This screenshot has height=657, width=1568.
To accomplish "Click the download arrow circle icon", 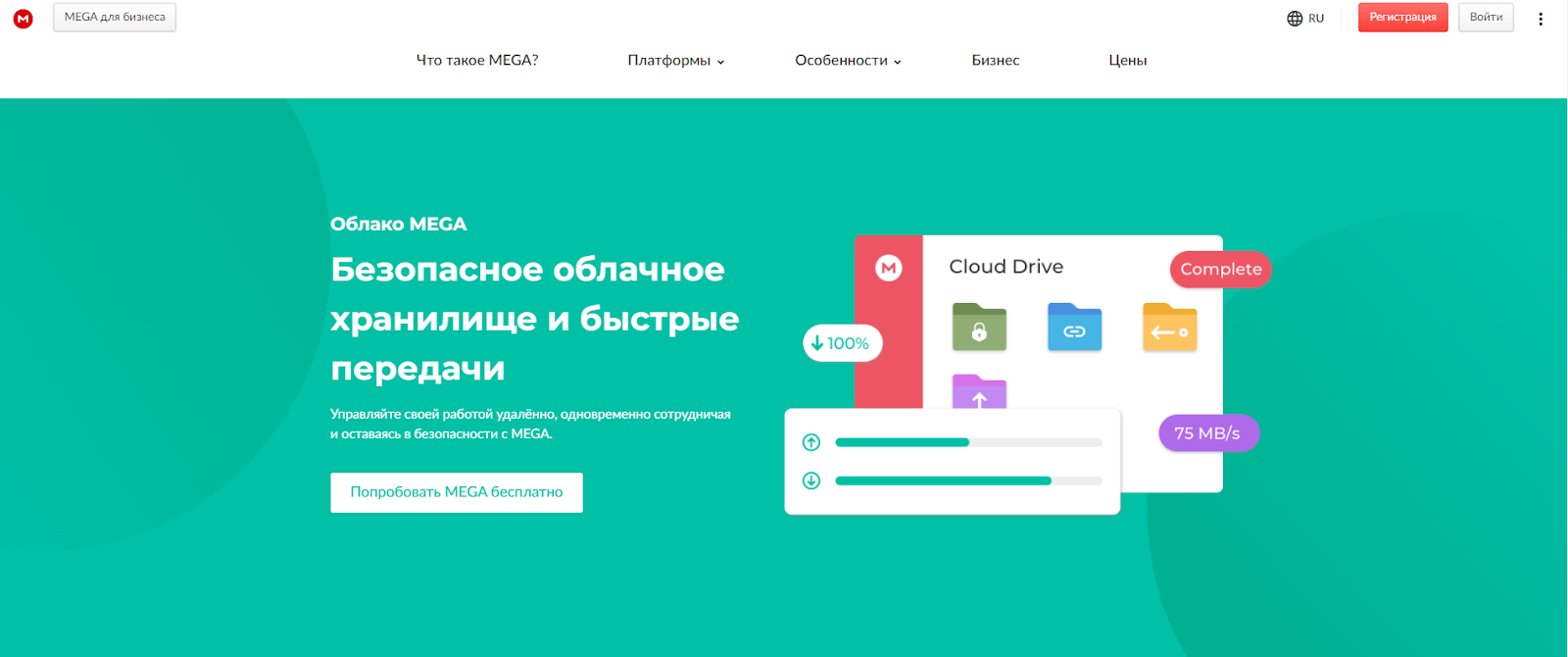I will coord(811,480).
